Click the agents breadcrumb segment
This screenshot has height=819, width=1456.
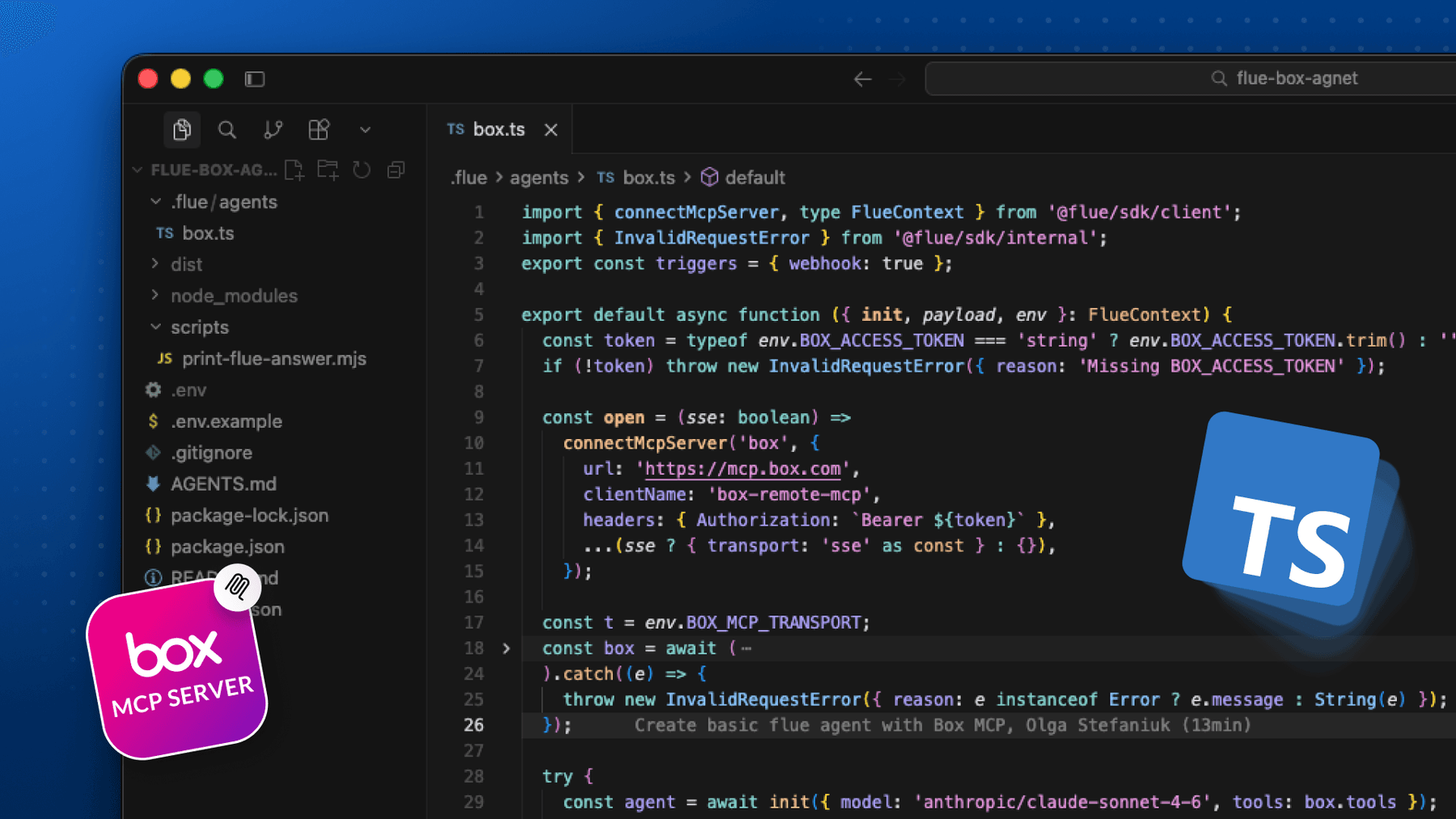(539, 177)
